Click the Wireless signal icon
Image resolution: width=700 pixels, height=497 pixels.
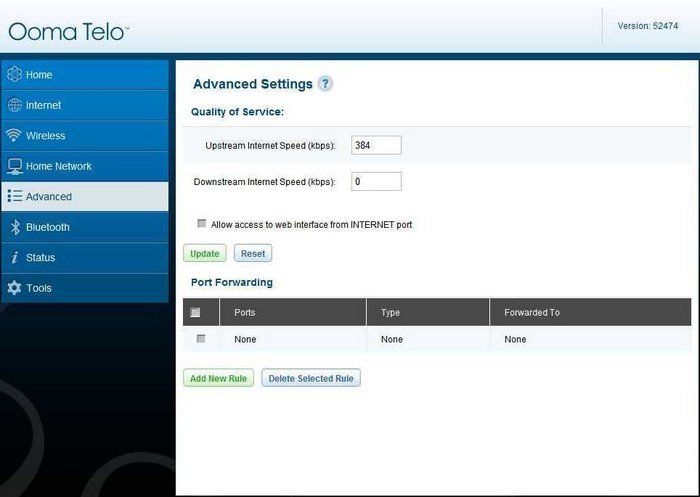click(14, 135)
